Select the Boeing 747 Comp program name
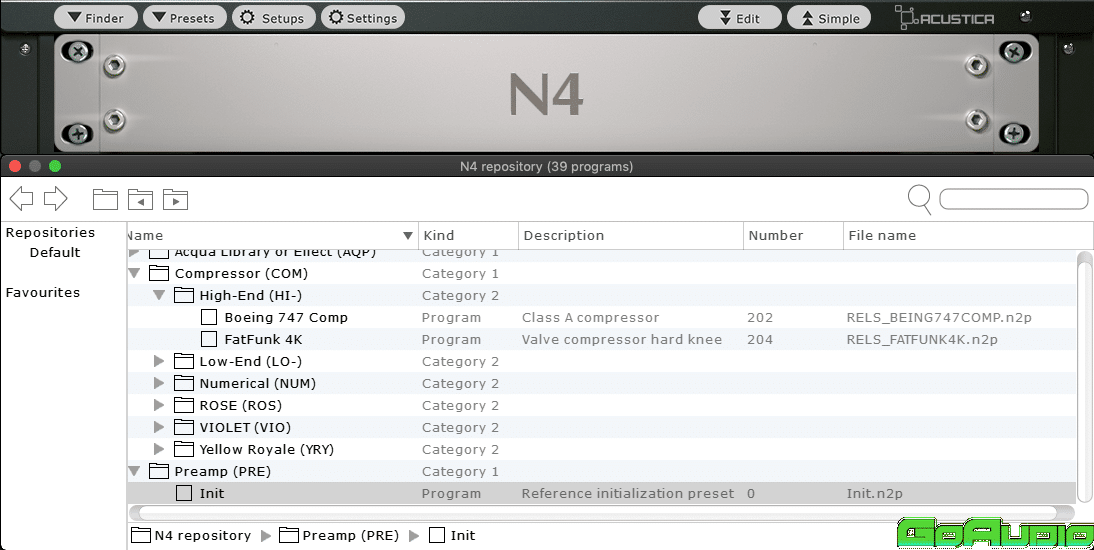The width and height of the screenshot is (1094, 550). point(286,318)
